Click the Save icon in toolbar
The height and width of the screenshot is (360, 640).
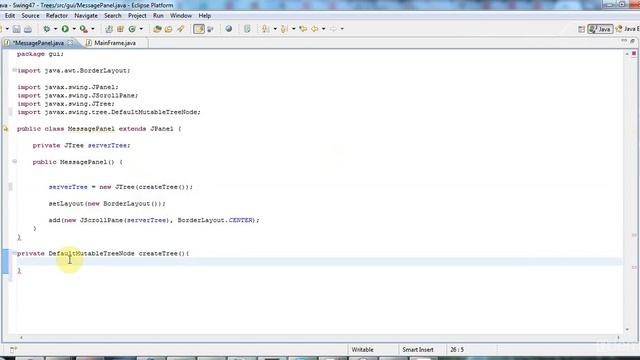click(16, 29)
